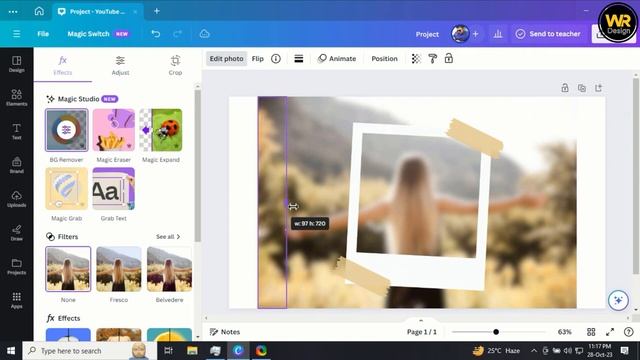This screenshot has width=640, height=360.
Task: Select the Project browser tab
Action: pyautogui.click(x=97, y=11)
